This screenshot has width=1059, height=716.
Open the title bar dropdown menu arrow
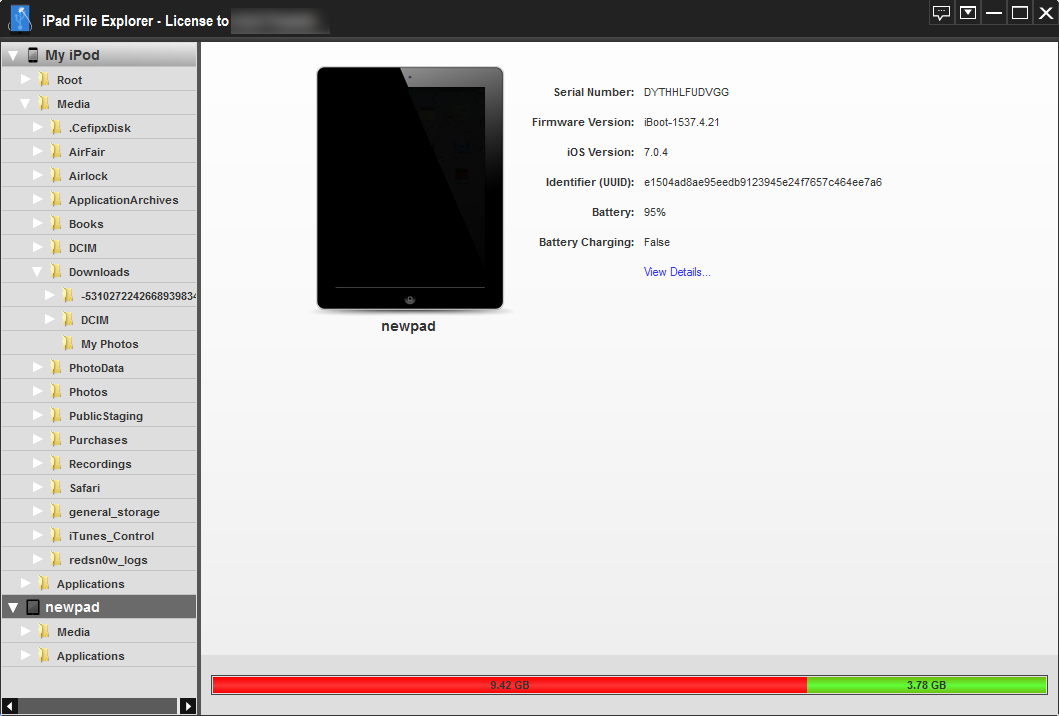(x=968, y=13)
